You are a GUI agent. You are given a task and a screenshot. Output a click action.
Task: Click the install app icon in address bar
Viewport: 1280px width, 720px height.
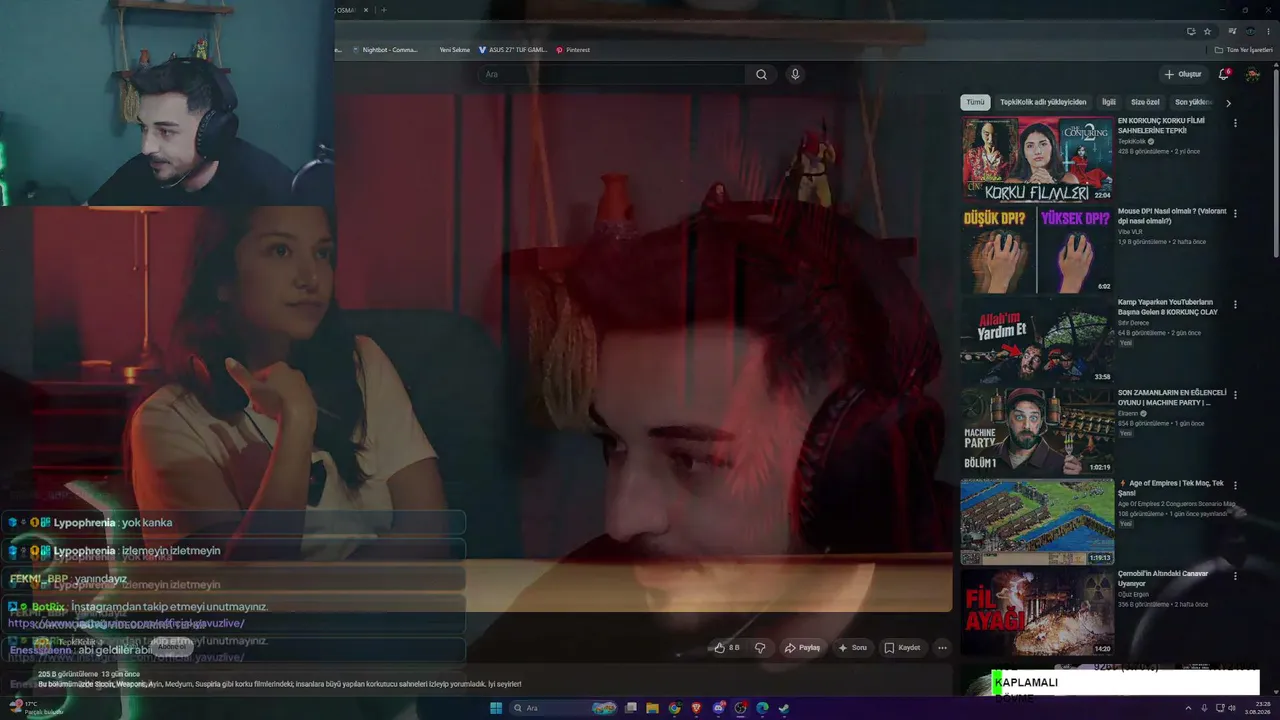click(1191, 31)
